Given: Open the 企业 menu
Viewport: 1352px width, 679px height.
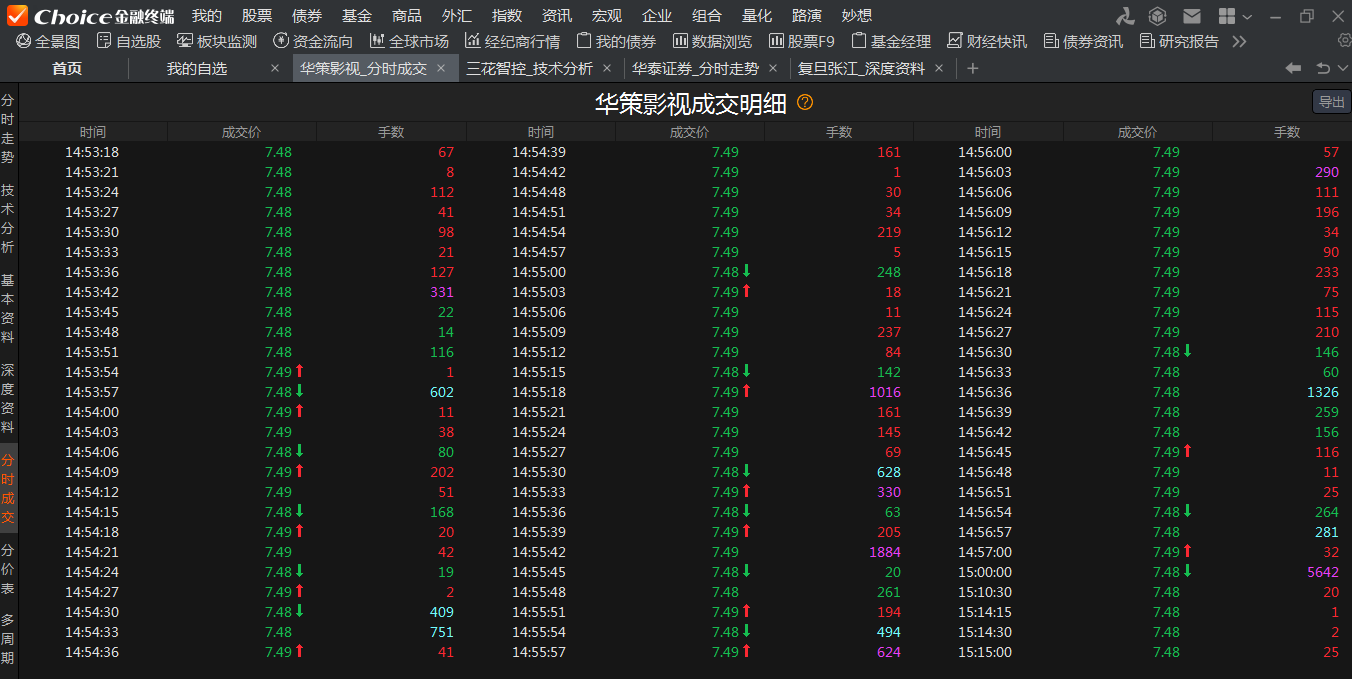Looking at the screenshot, I should point(657,16).
